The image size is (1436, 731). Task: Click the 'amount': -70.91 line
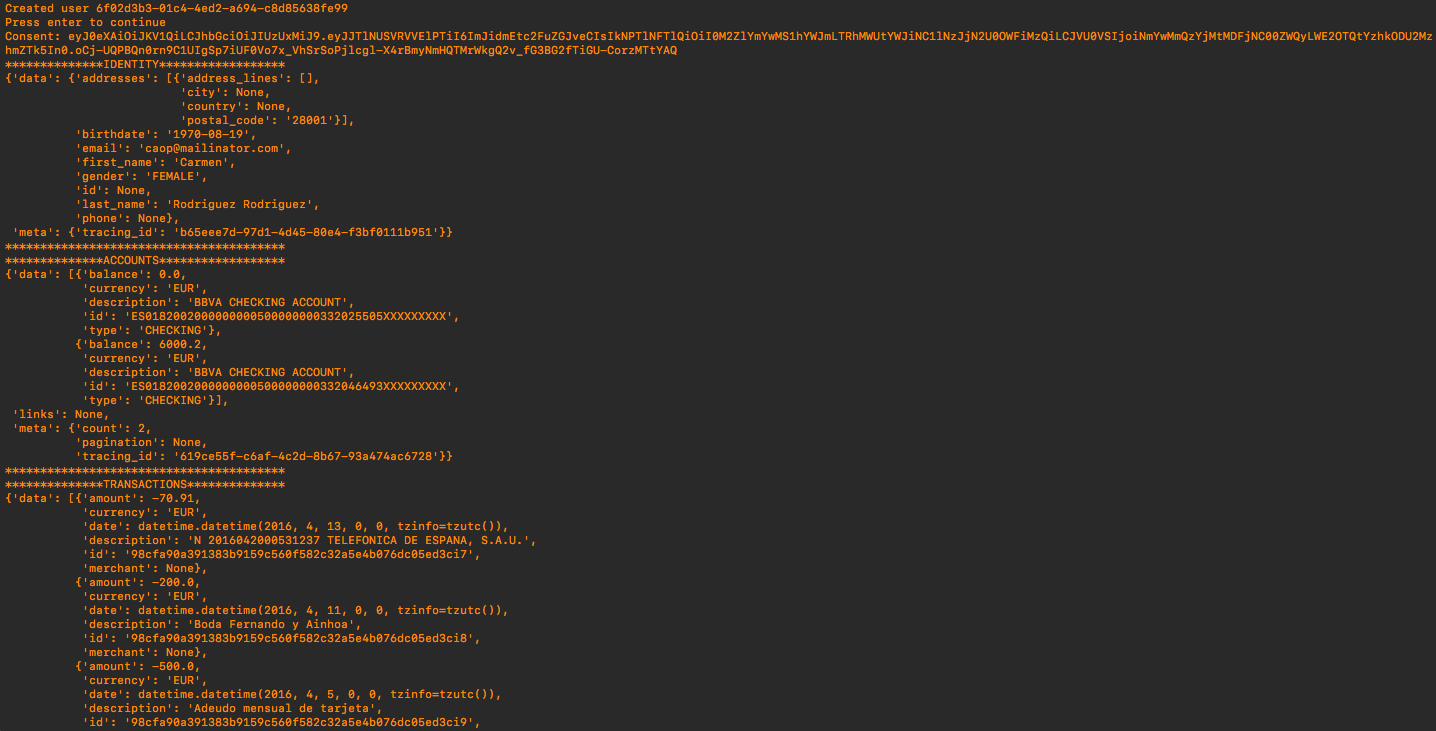[x=142, y=498]
